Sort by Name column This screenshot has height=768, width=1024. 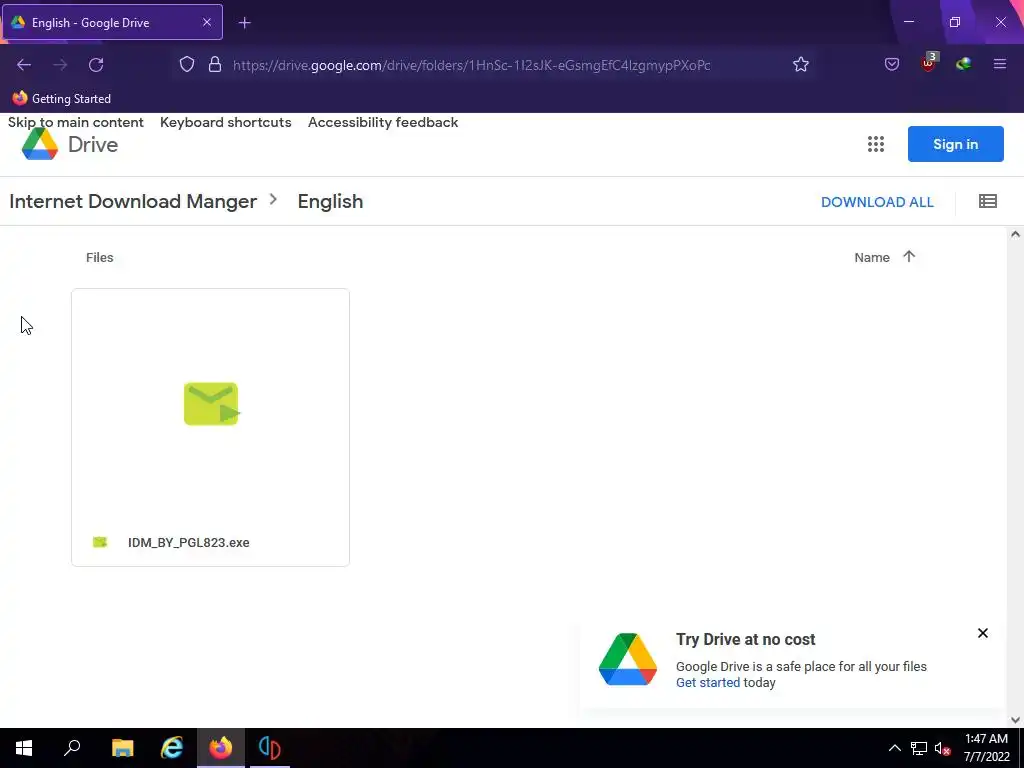point(872,257)
